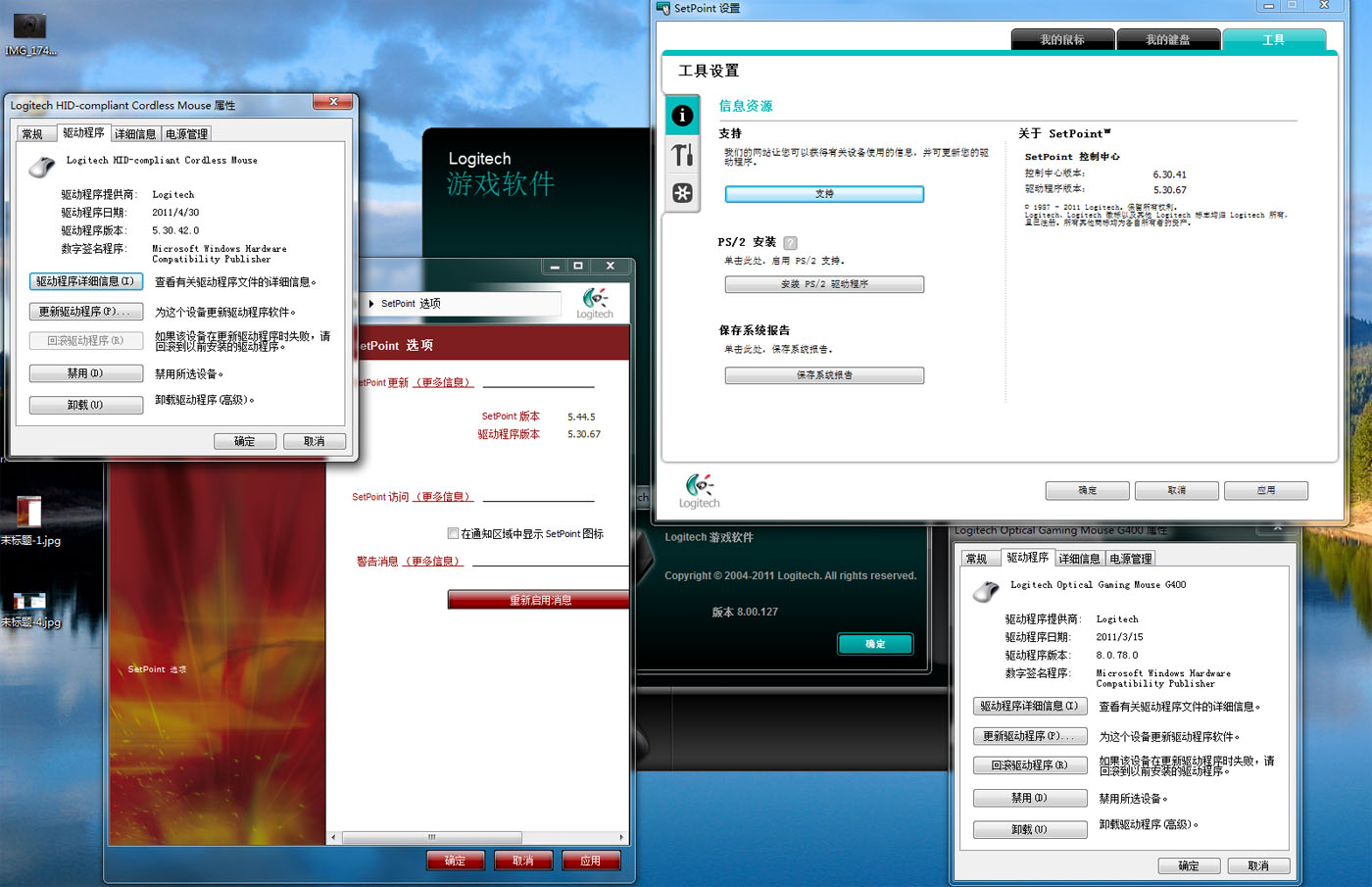The height and width of the screenshot is (887, 1372).
Task: Open 电源管理 tab in Cordless Mouse properties
Action: 186,134
